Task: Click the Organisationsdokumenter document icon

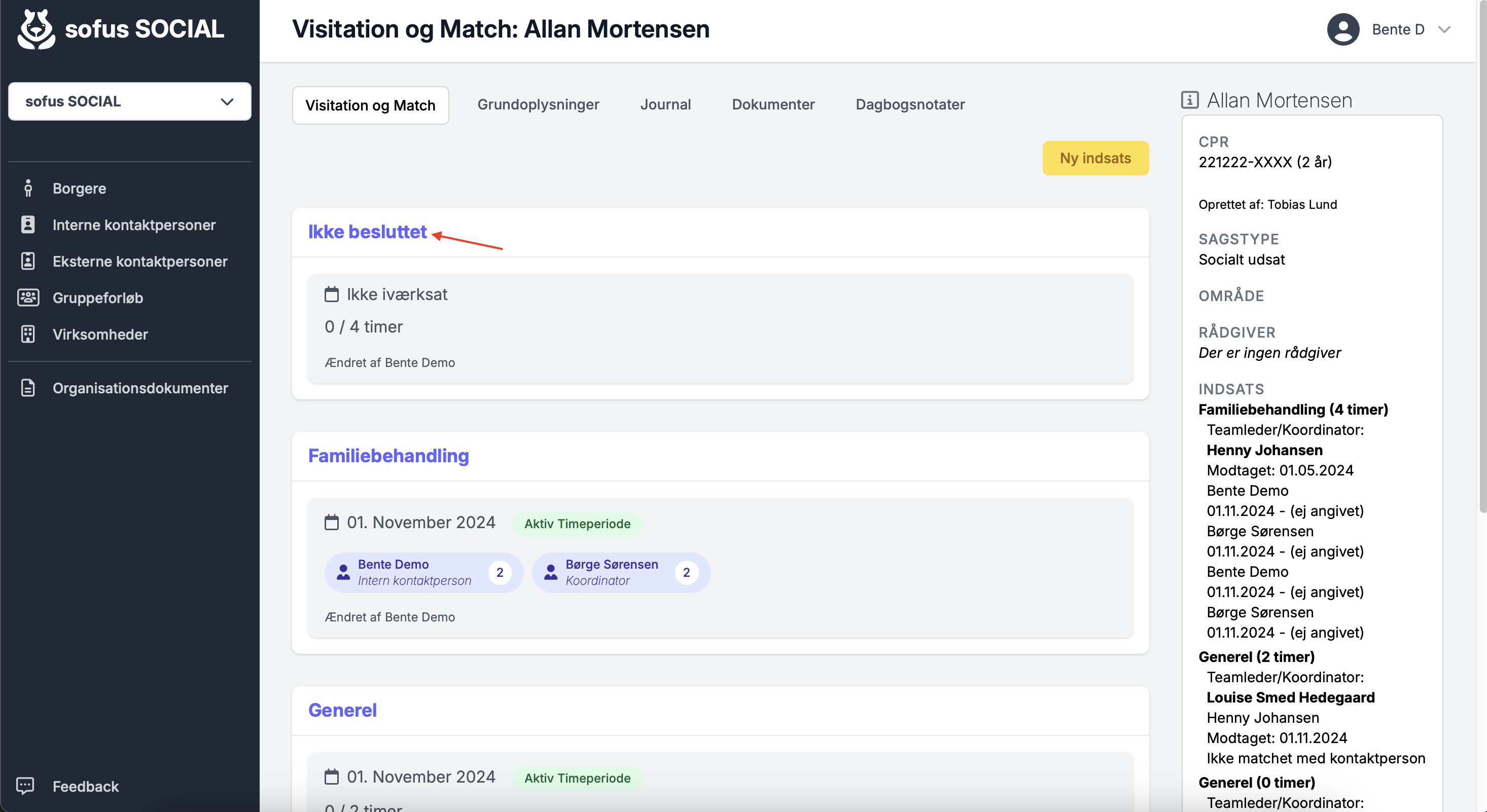Action: (28, 388)
